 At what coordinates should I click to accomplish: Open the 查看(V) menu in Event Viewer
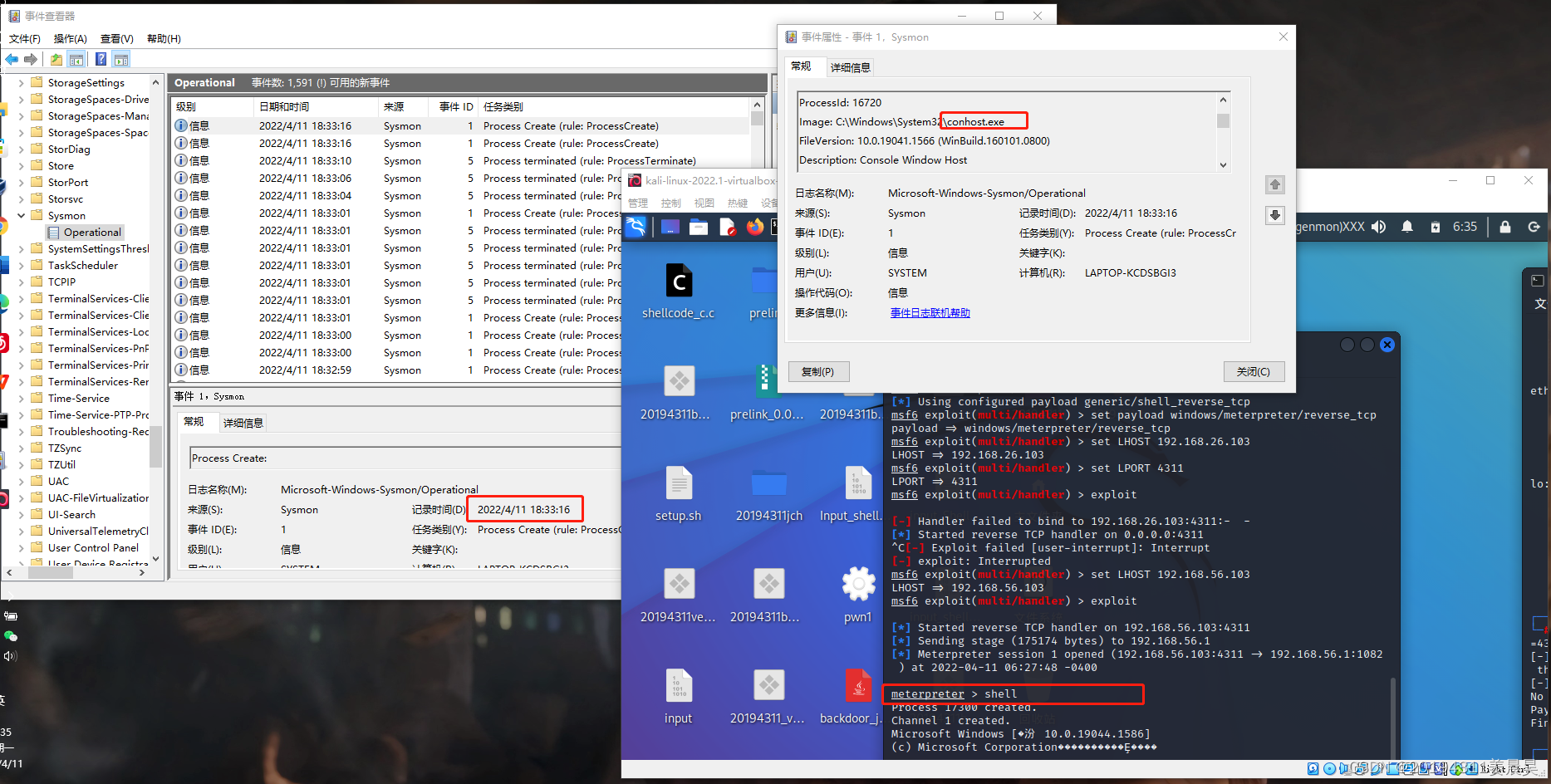tap(117, 39)
